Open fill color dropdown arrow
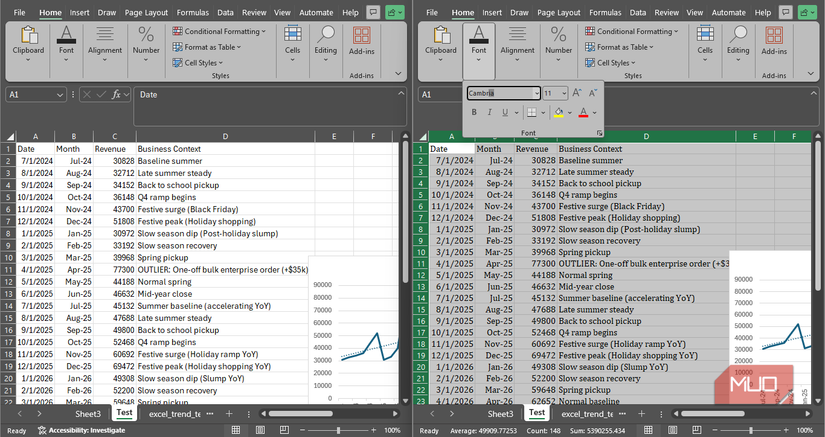Viewport: 825px width, 437px height. click(x=570, y=112)
